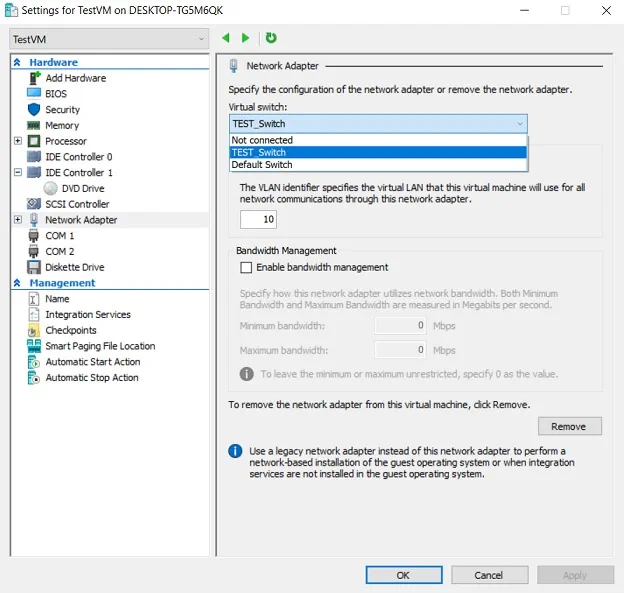Viewport: 624px width, 593px height.
Task: Select the Add Hardware icon
Action: tap(34, 78)
